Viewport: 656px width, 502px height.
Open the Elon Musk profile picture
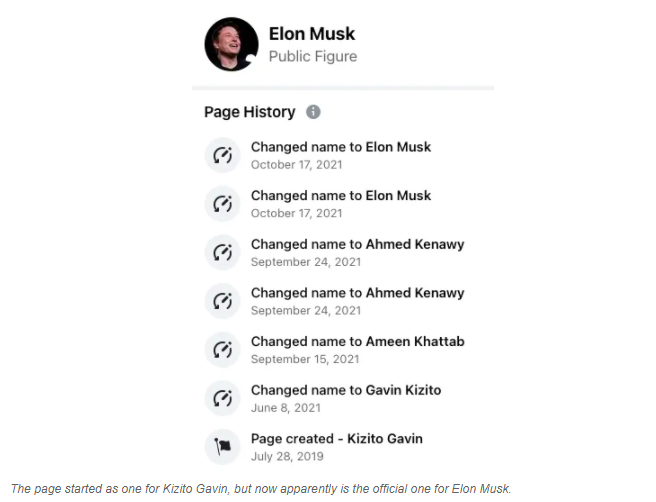[232, 44]
